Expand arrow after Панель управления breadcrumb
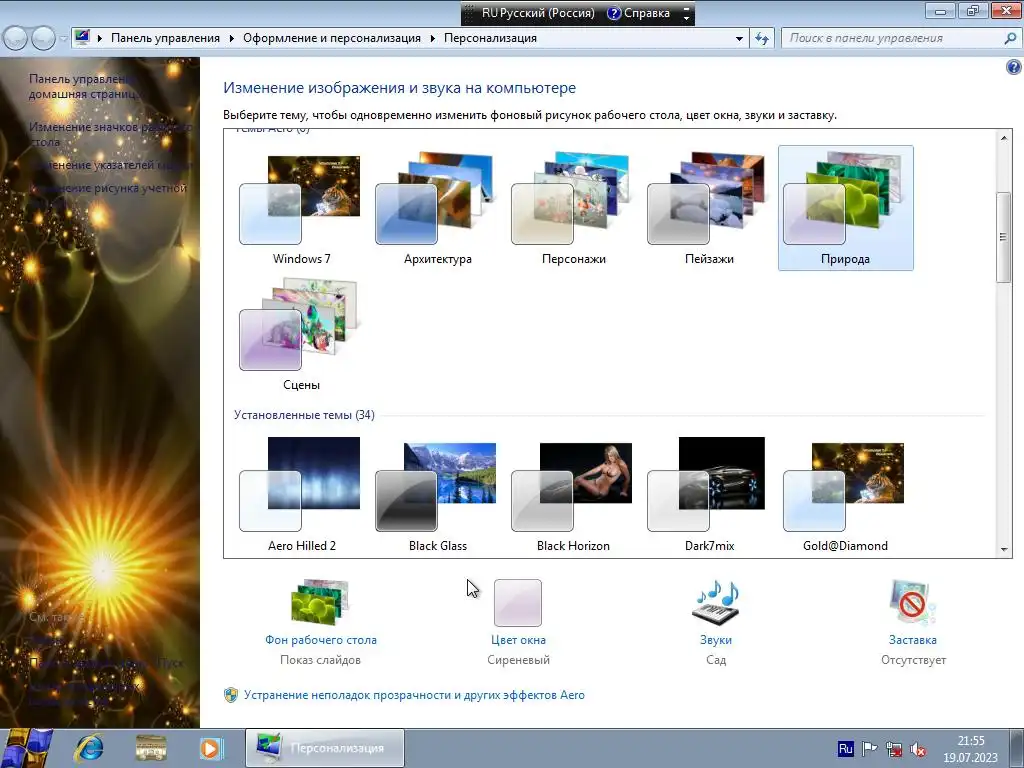The width and height of the screenshot is (1024, 768). click(x=232, y=39)
